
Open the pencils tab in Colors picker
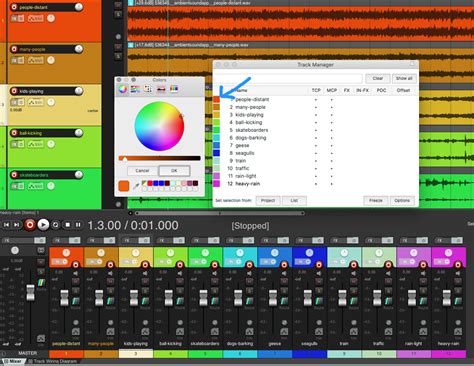[174, 89]
